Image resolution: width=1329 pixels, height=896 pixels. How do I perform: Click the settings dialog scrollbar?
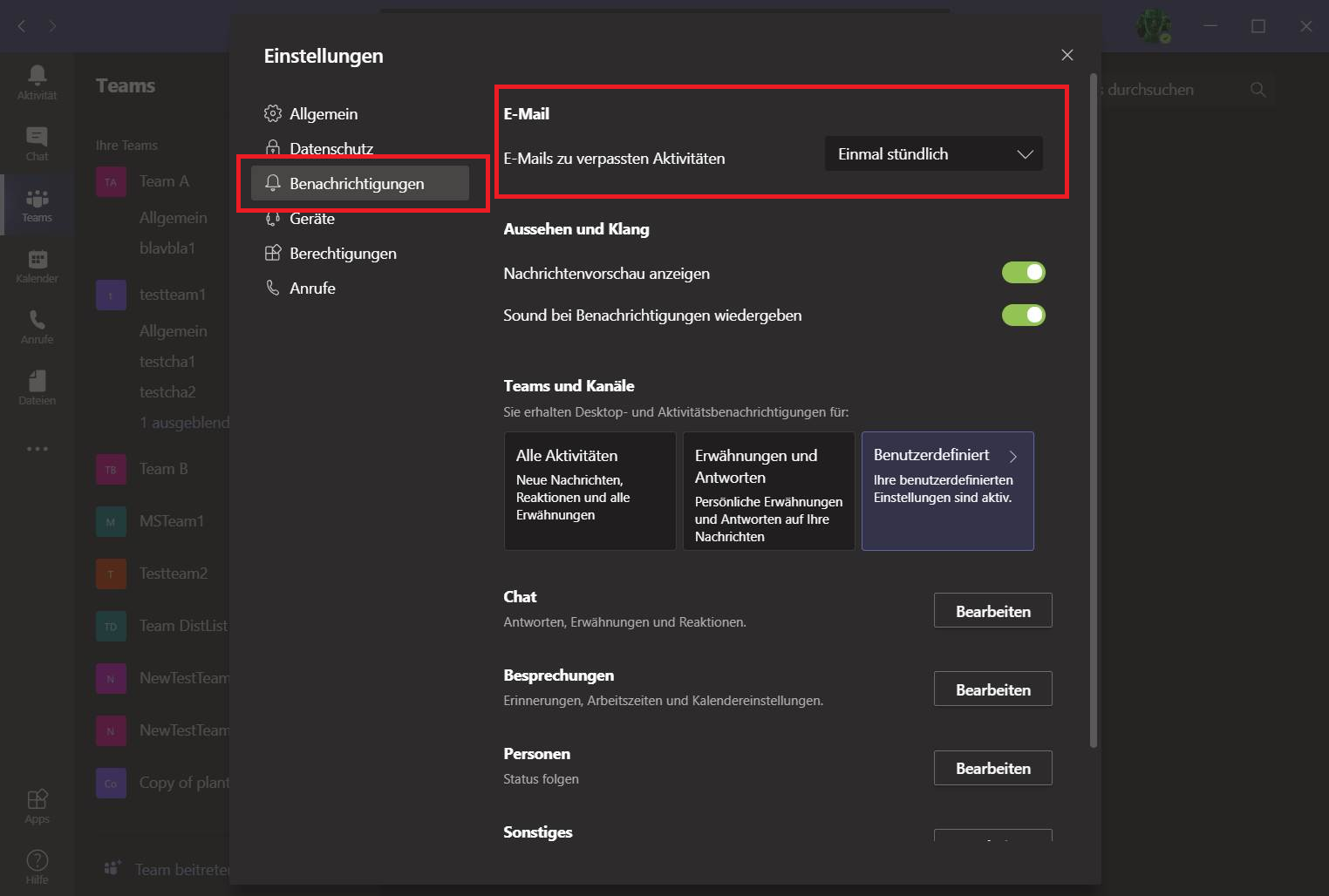tap(1094, 410)
